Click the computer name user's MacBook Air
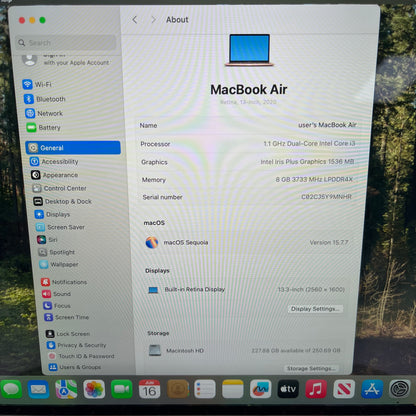The width and height of the screenshot is (416, 416). 327,125
